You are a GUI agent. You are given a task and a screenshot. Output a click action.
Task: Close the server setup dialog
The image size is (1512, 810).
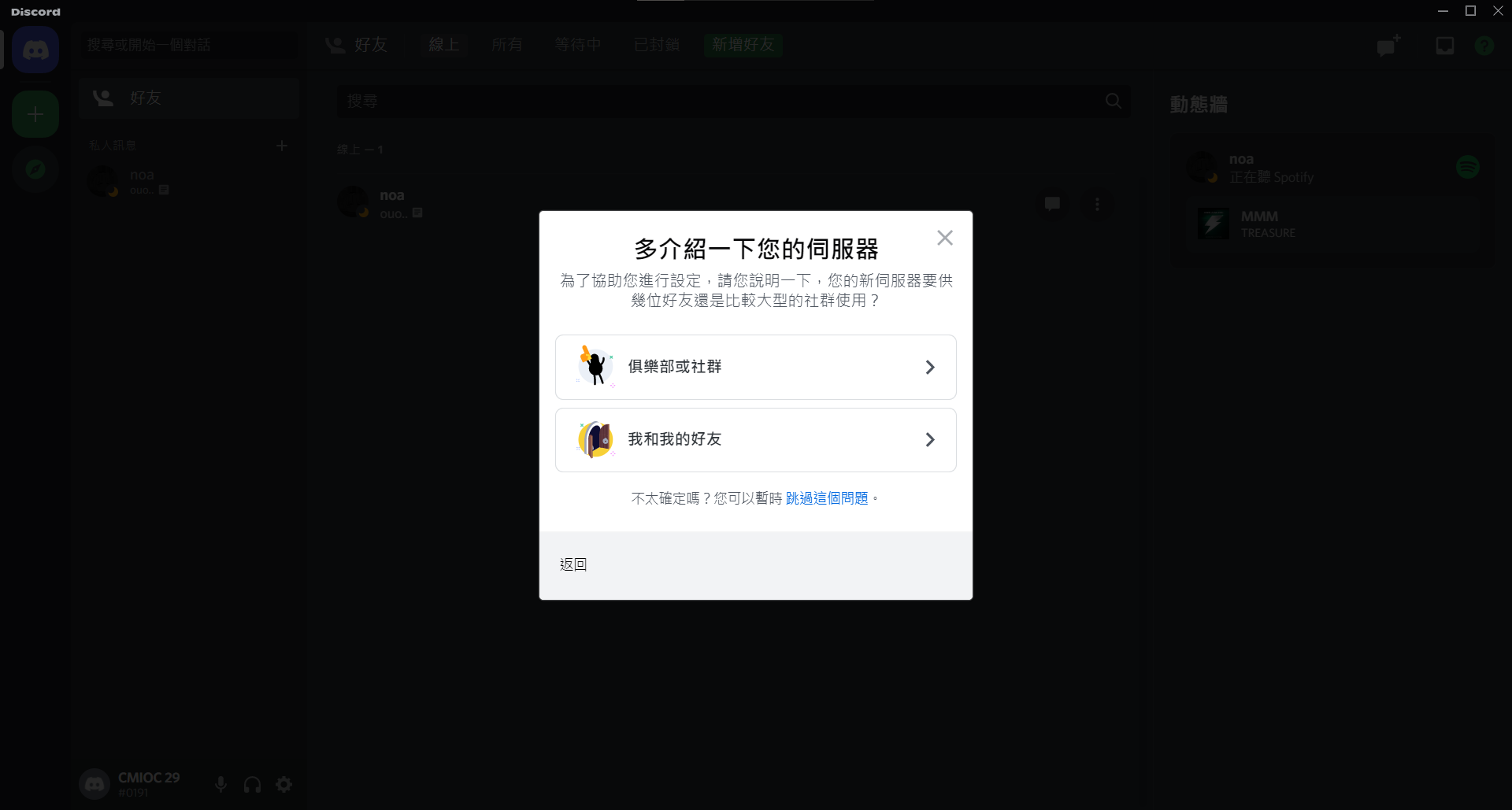(945, 238)
